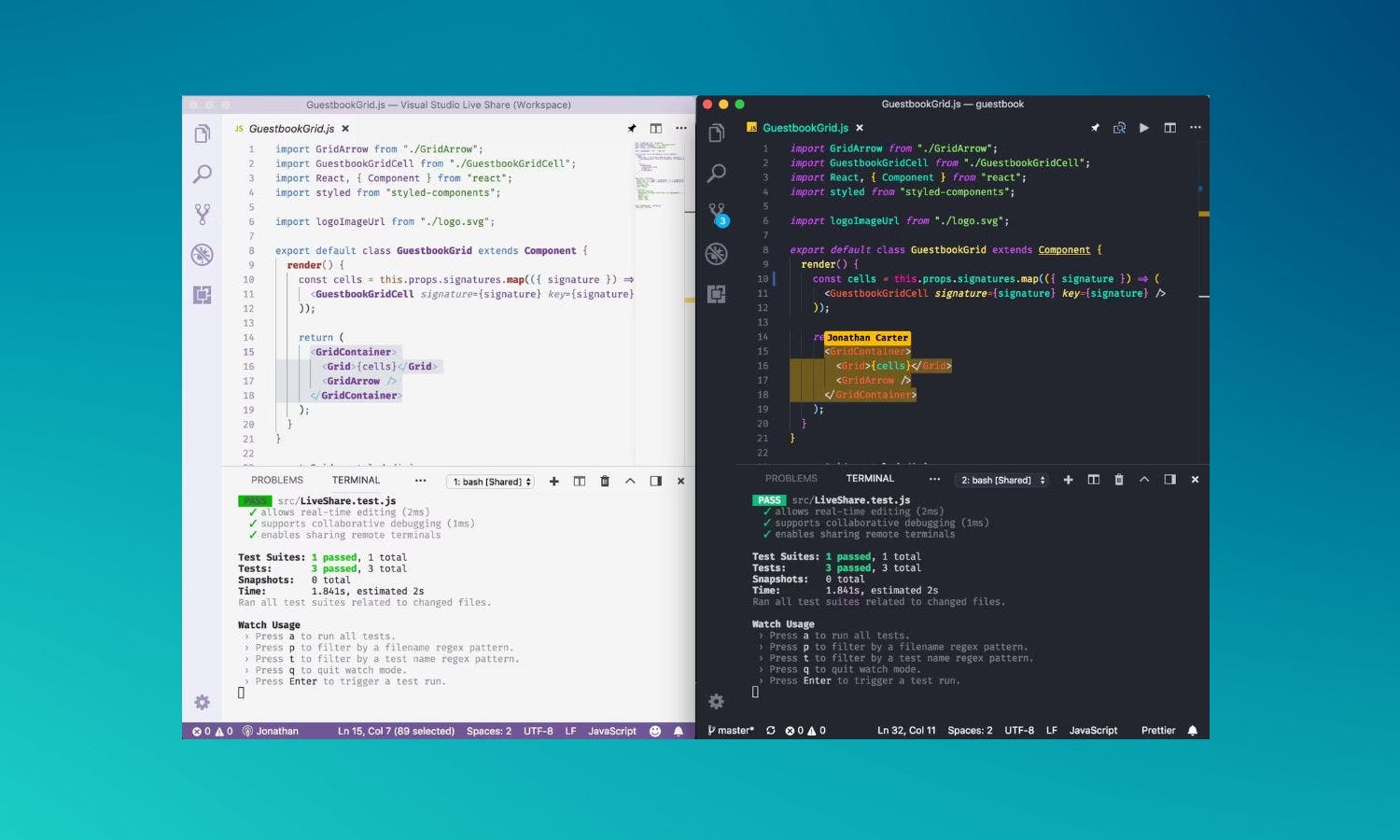Switch to PROBLEMS tab in the dark window
The width and height of the screenshot is (1400, 840).
click(x=791, y=479)
